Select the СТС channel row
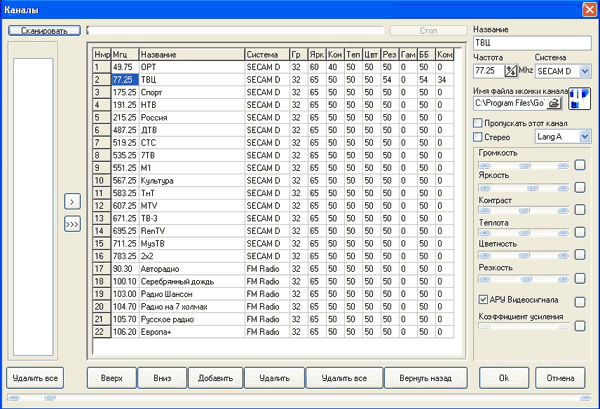 pos(273,143)
